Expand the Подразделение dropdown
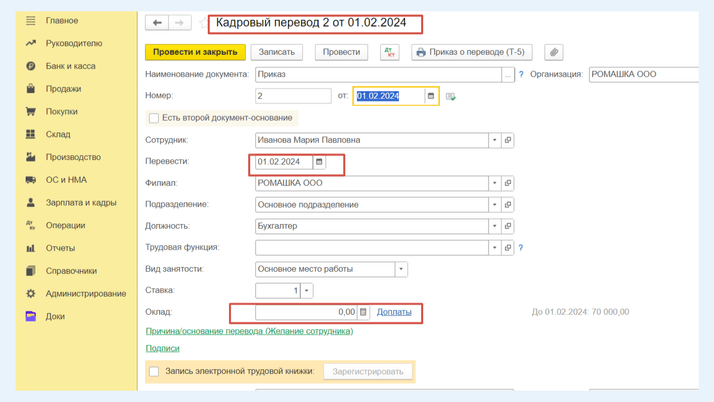The image size is (714, 402). [x=495, y=205]
